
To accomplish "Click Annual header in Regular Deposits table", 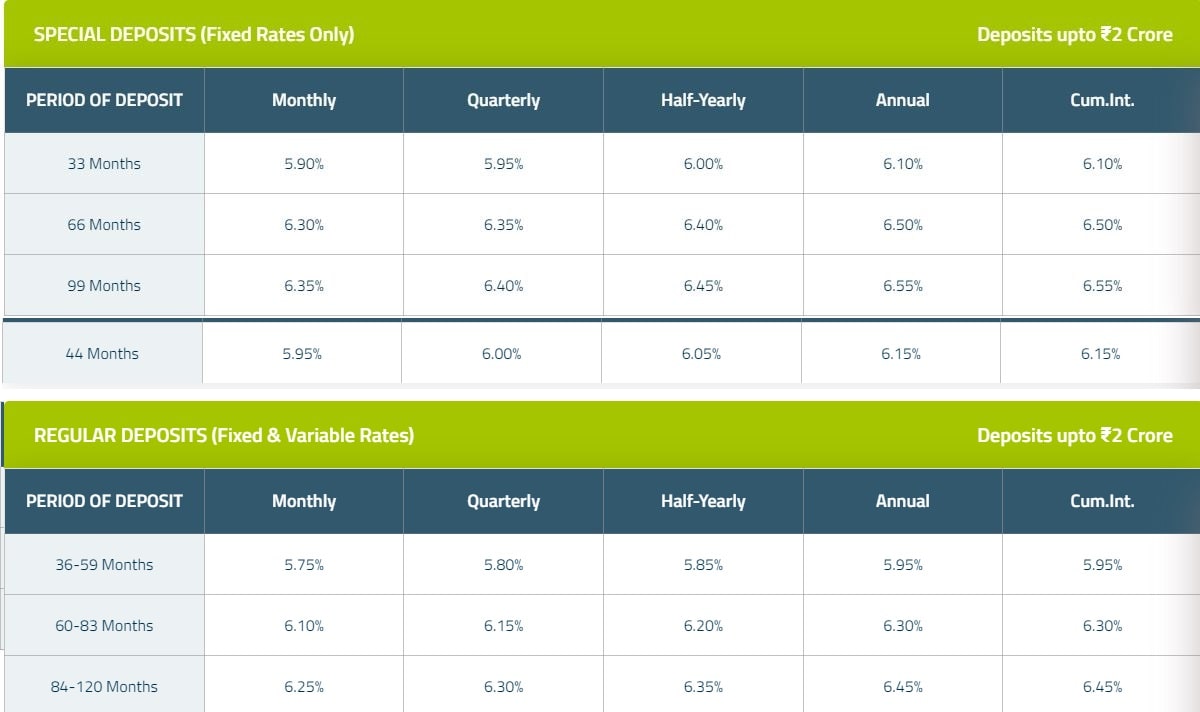I will [902, 501].
